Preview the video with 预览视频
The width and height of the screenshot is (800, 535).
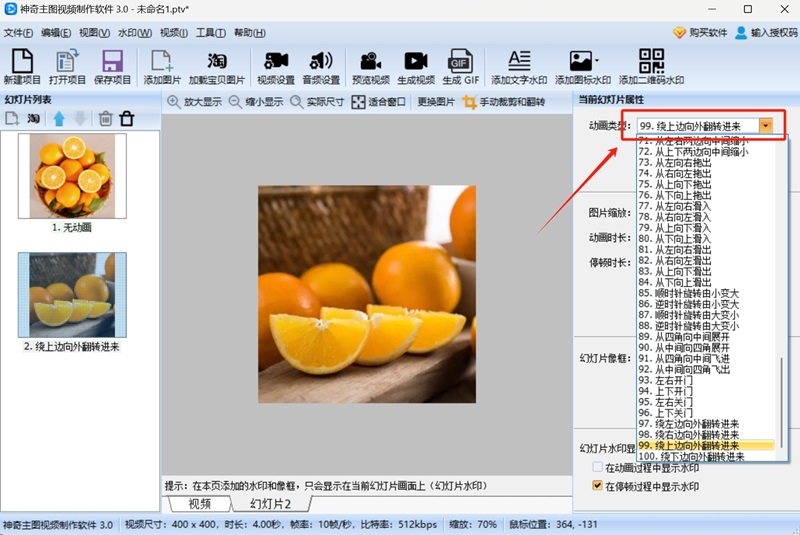click(370, 66)
